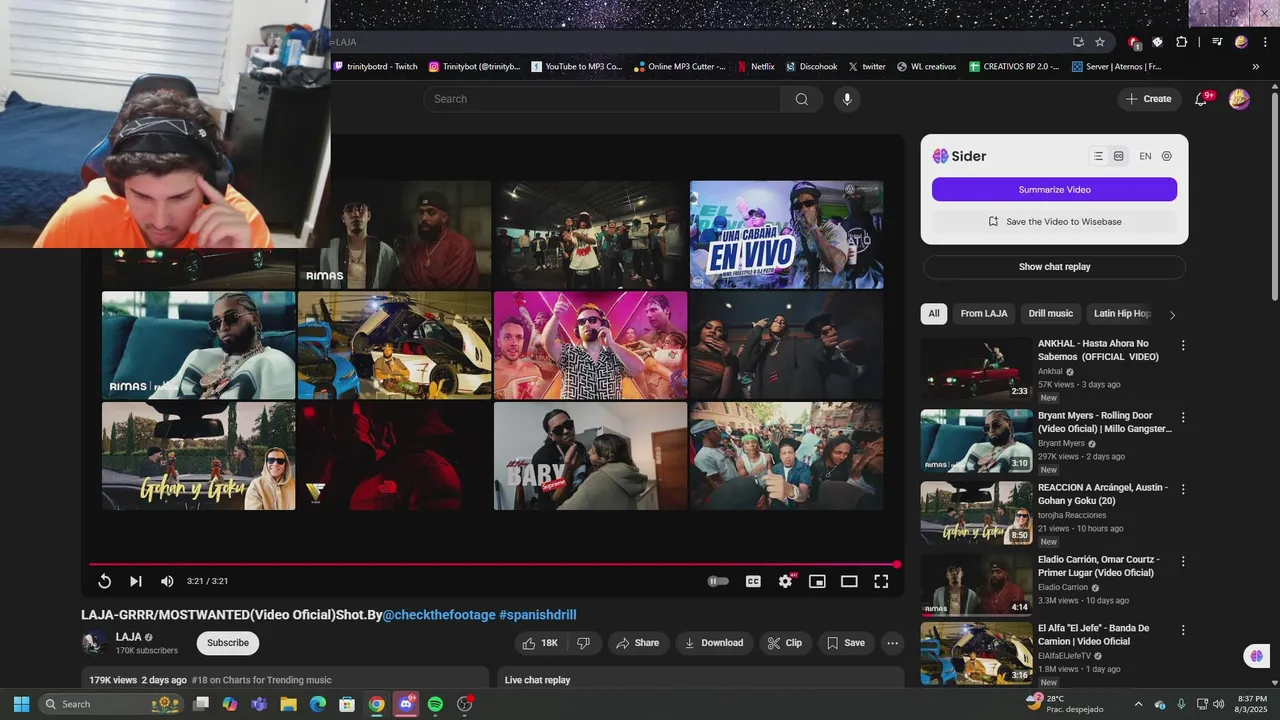The image size is (1280, 720).
Task: Open options for Bryant Myers Rolling Door
Action: click(1183, 417)
